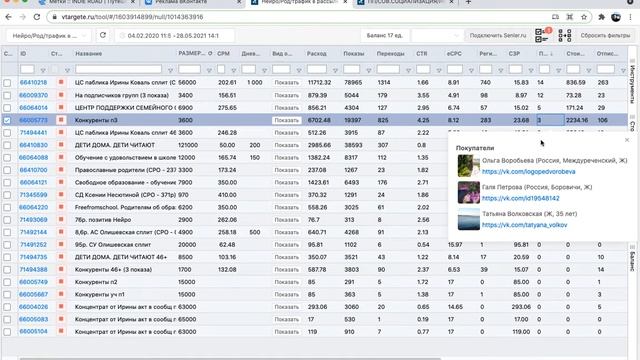Switch to the Метки INDIE ROAD browser tab
Screen dimensions: 640x360
coord(87,2)
